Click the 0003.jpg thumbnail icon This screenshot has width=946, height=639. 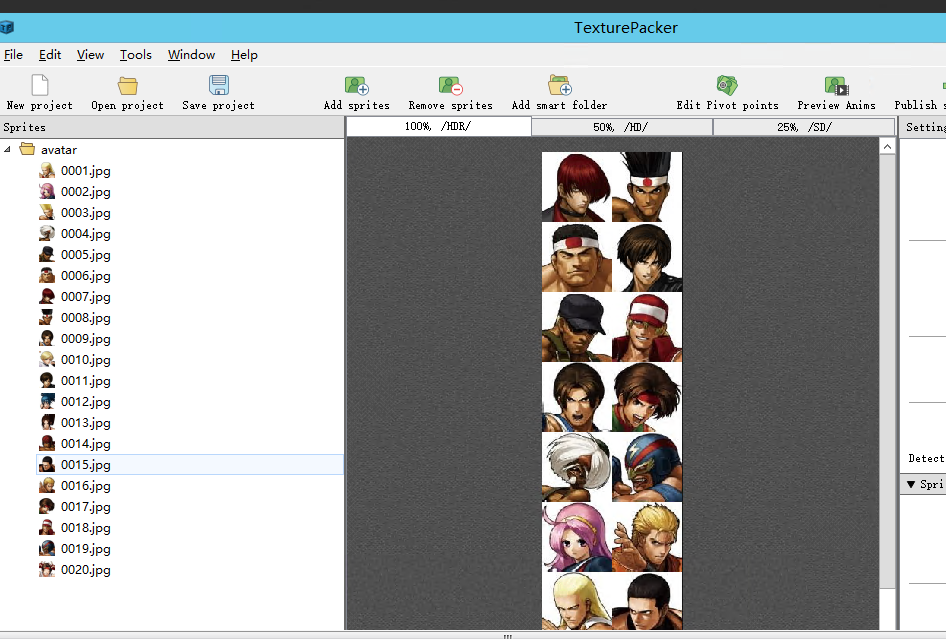pos(47,212)
